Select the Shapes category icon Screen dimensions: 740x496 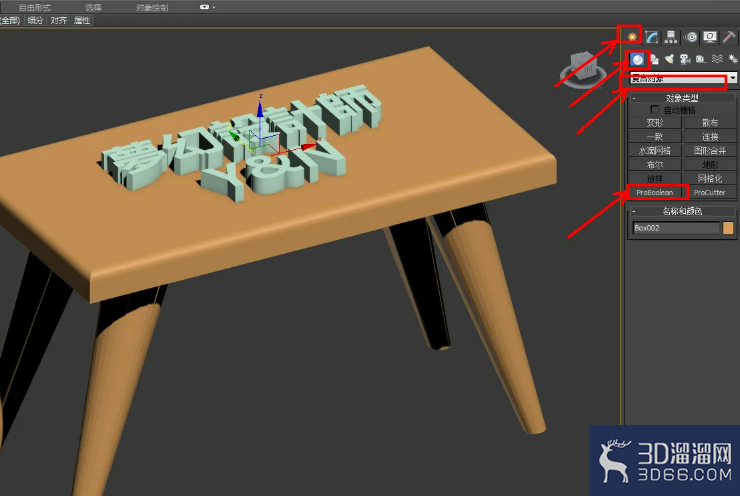click(x=654, y=59)
